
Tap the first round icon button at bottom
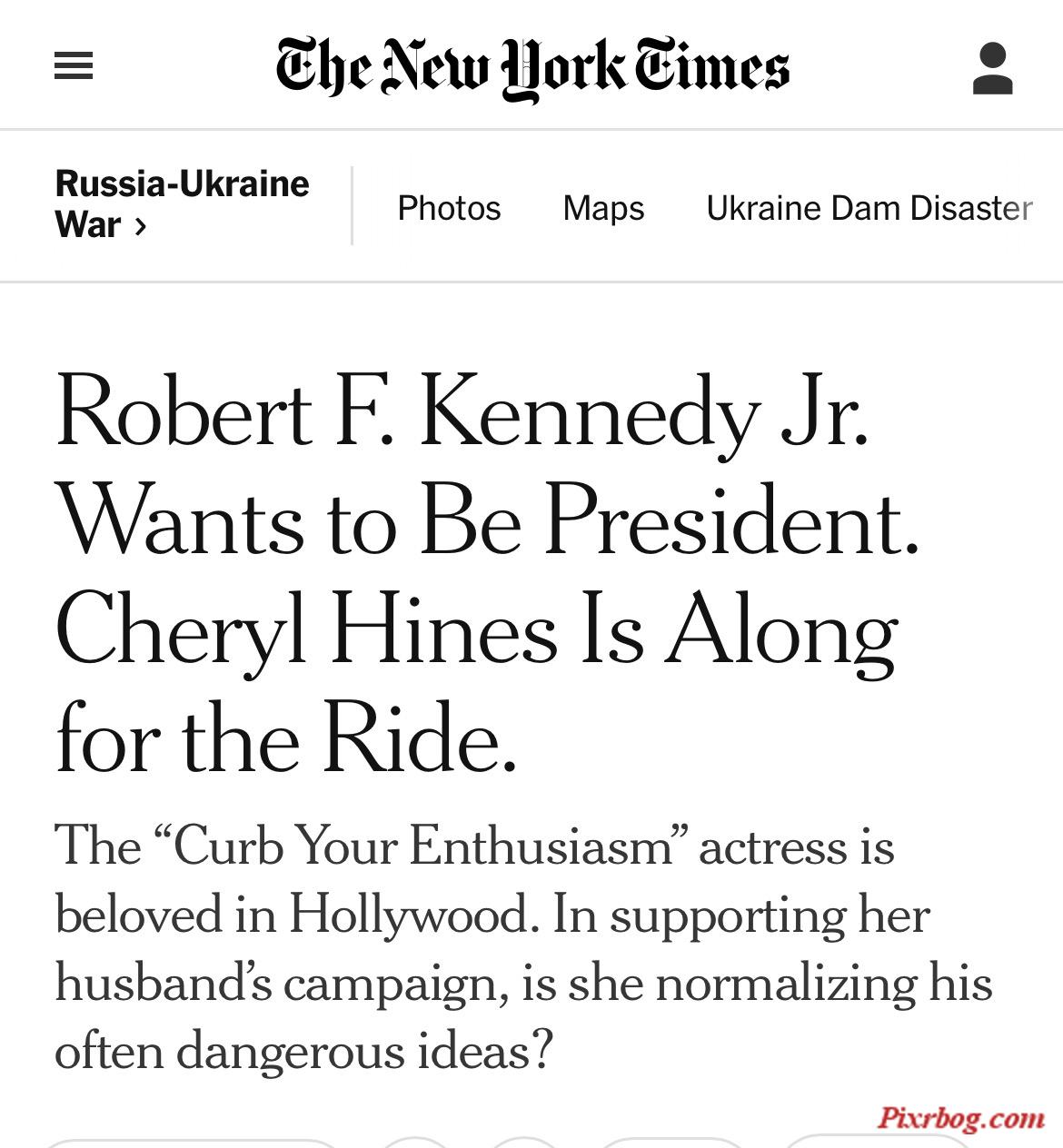(415, 1143)
